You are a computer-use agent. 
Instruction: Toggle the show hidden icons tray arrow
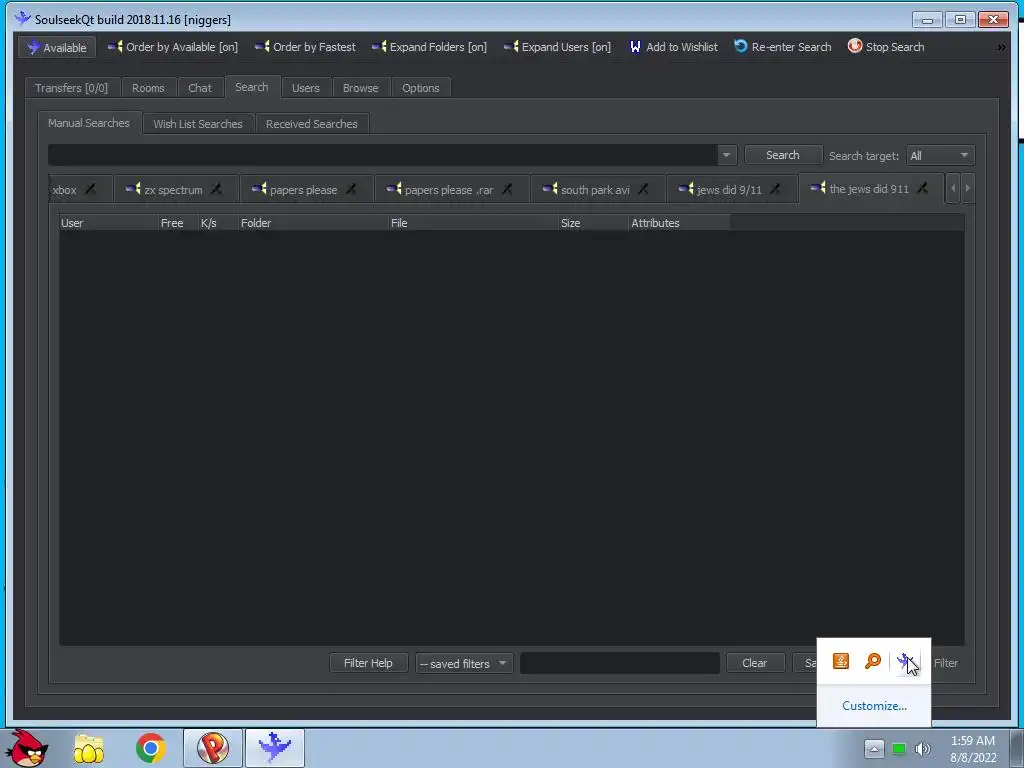tap(874, 749)
